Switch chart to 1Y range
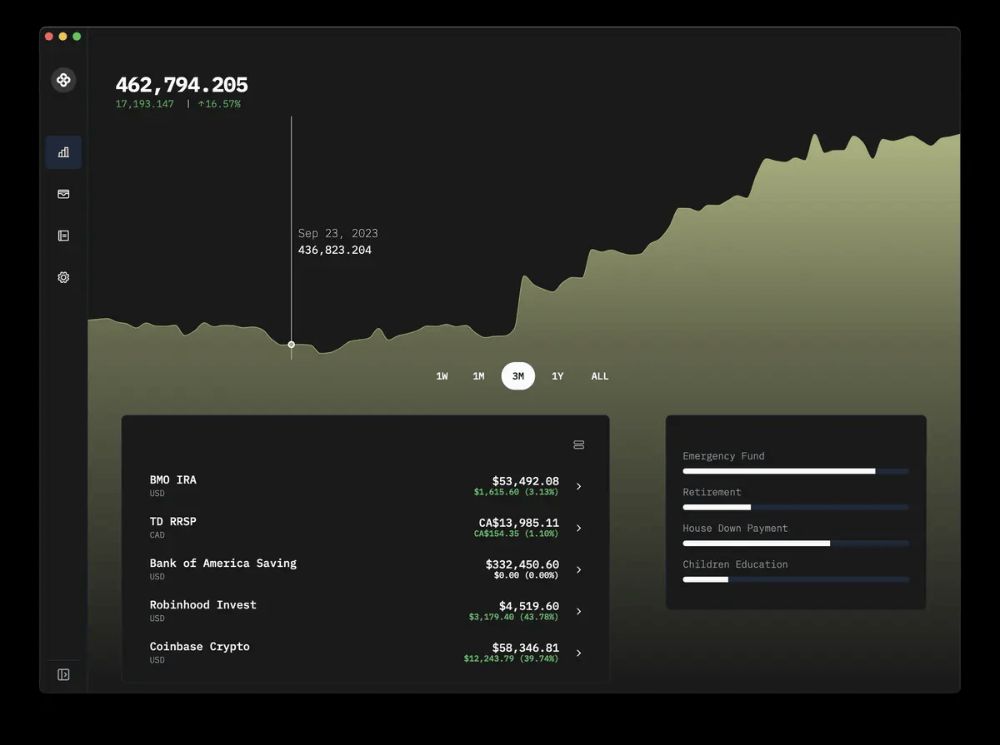The width and height of the screenshot is (1000, 745). [557, 376]
